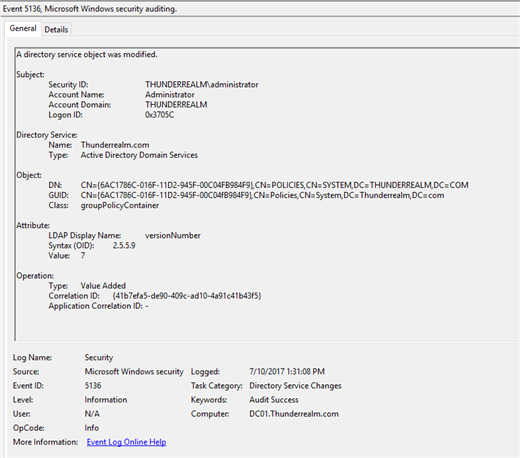The width and height of the screenshot is (520, 458).
Task: Click User value N/A
Action: pyautogui.click(x=92, y=414)
